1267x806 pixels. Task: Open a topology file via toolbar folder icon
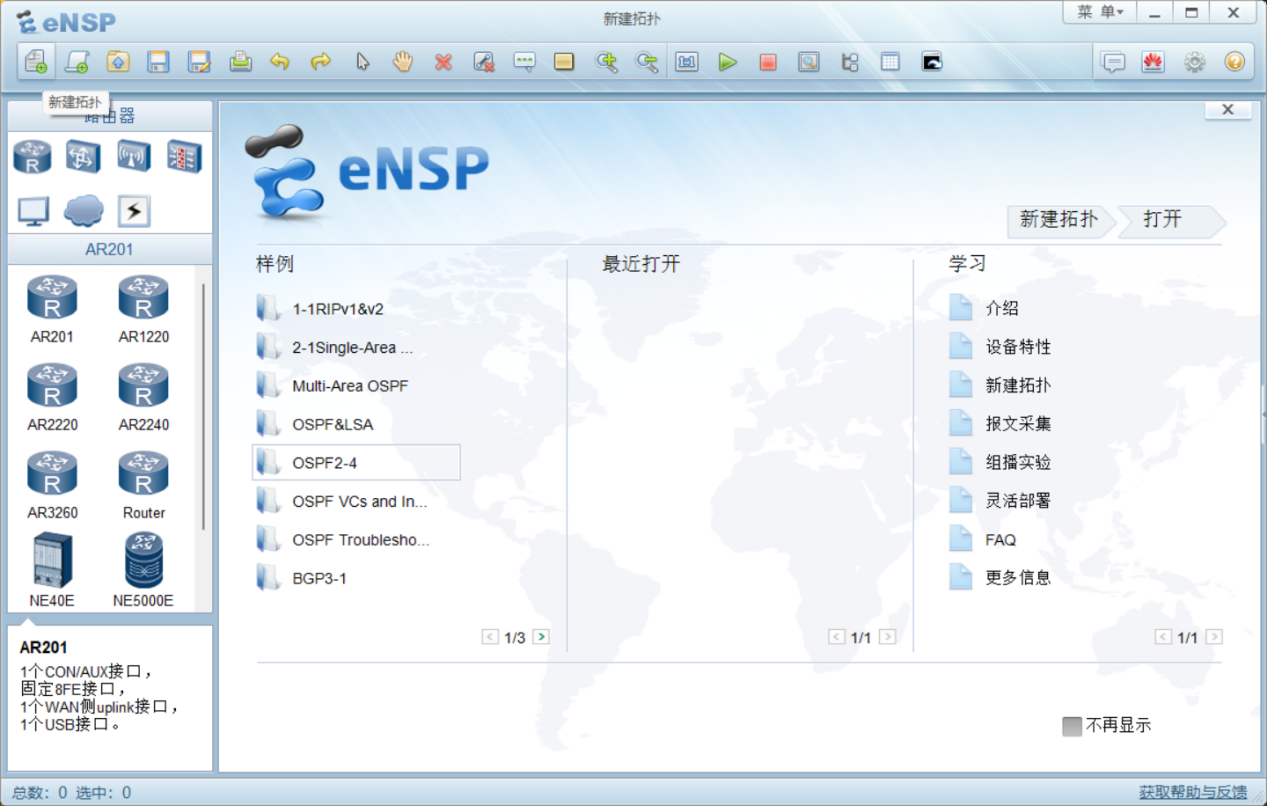pyautogui.click(x=118, y=62)
